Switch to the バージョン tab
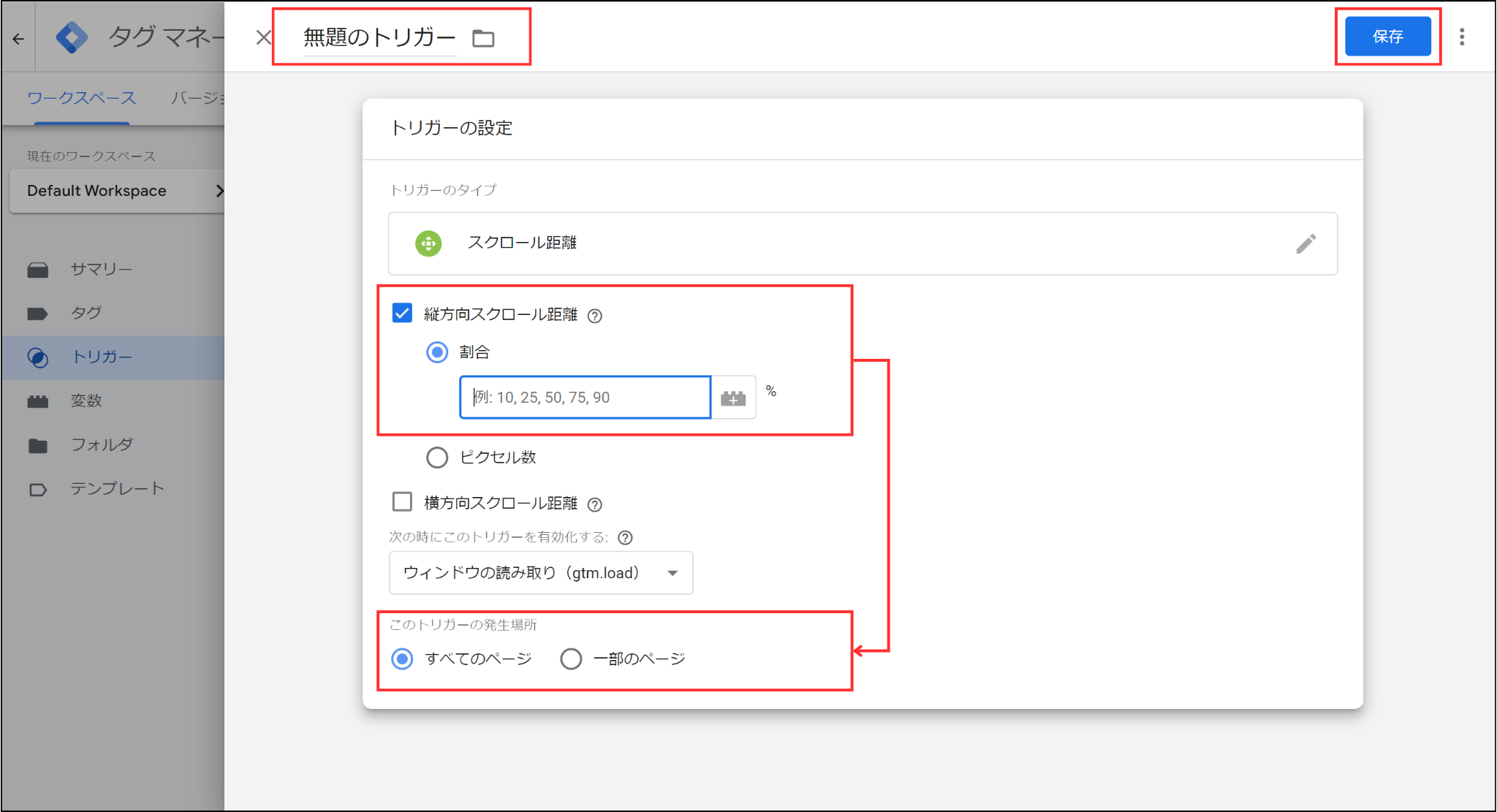 (x=197, y=98)
